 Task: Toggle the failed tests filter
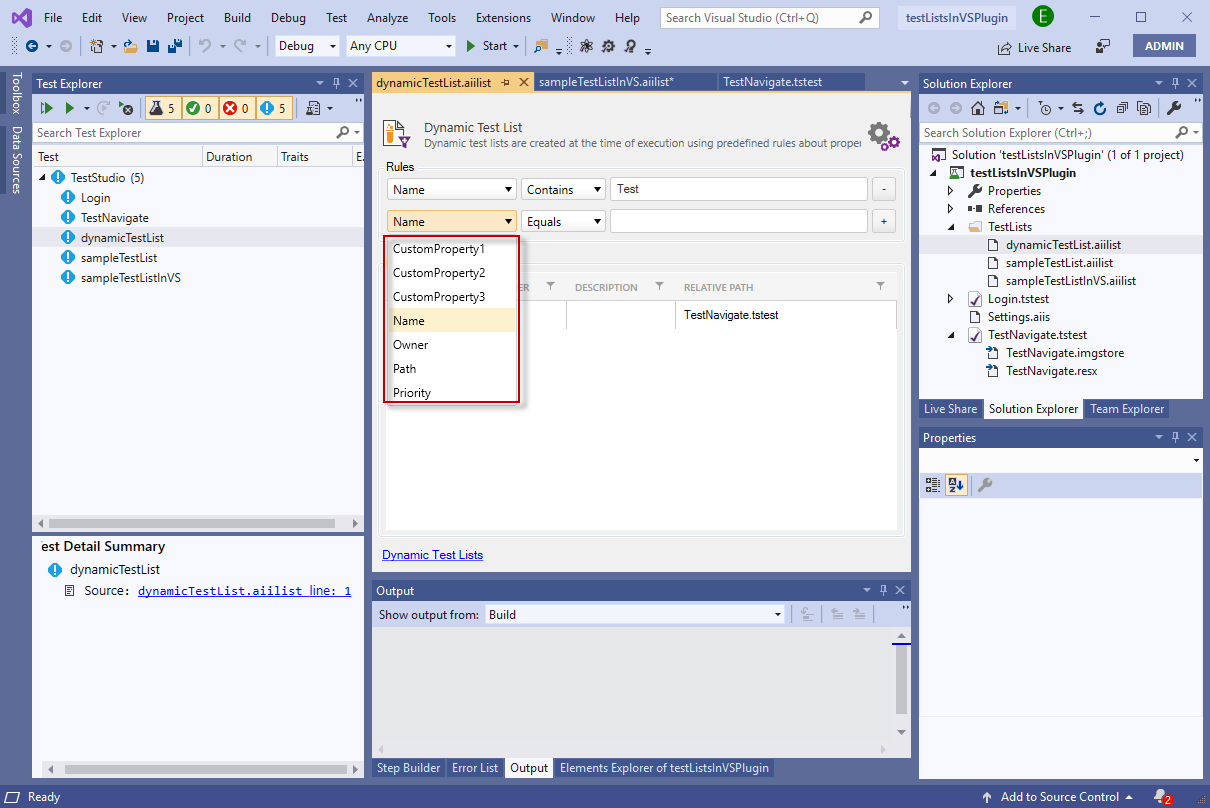[236, 108]
